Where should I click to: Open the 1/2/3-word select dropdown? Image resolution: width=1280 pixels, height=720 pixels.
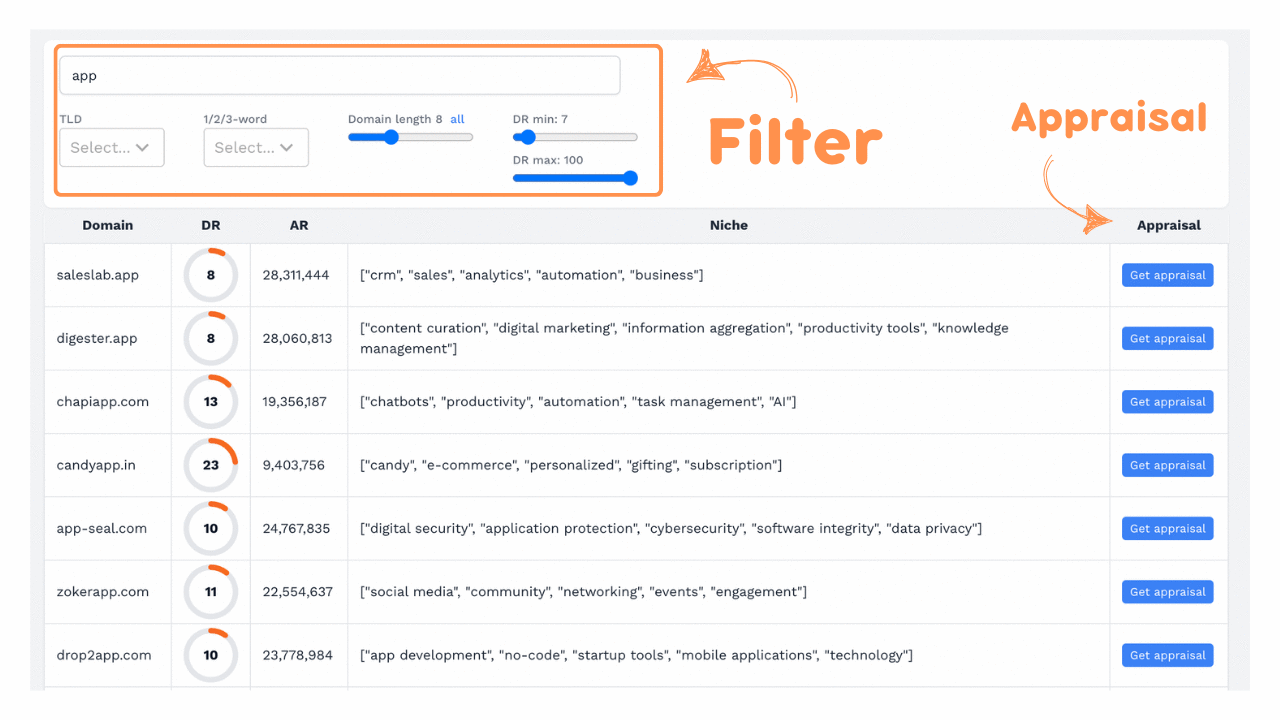[x=256, y=147]
